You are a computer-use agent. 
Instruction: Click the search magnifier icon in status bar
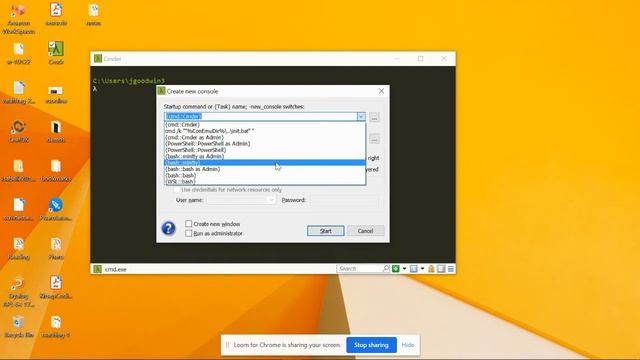tap(386, 269)
